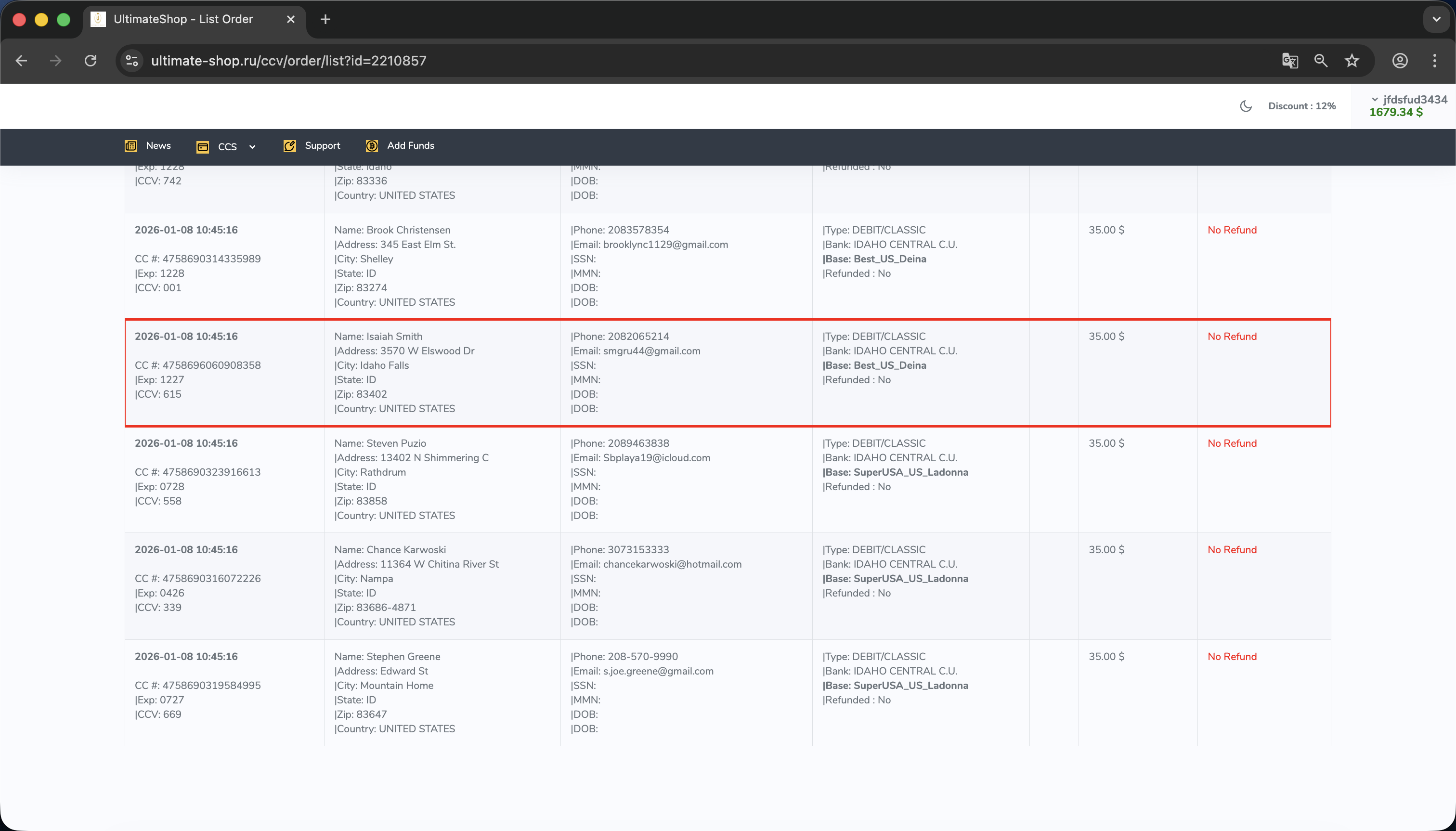This screenshot has width=1456, height=831.
Task: Select the Support menu item
Action: (322, 145)
